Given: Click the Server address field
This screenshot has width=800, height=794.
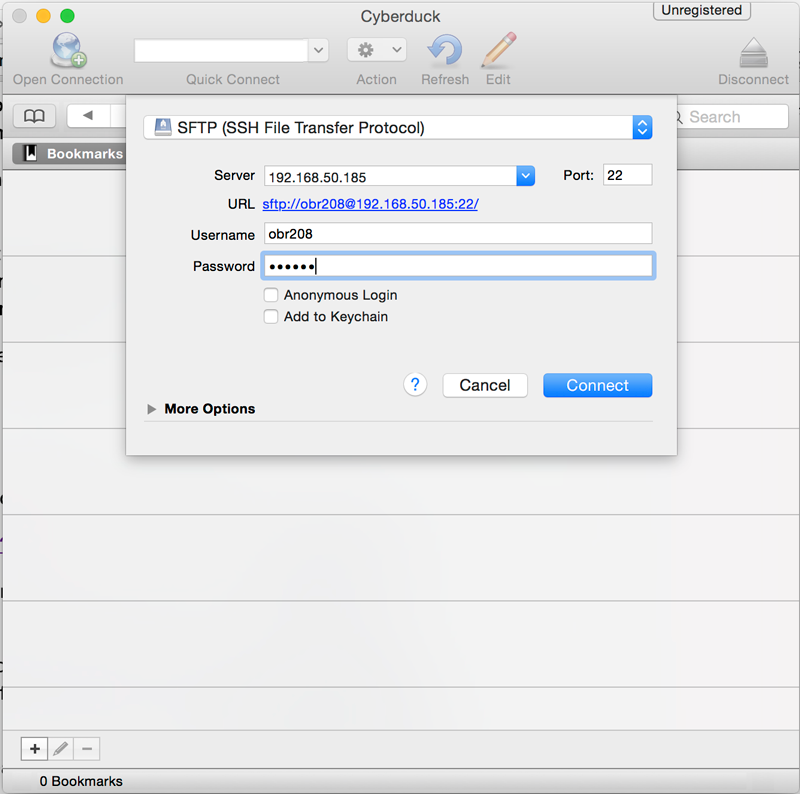Looking at the screenshot, I should (390, 177).
